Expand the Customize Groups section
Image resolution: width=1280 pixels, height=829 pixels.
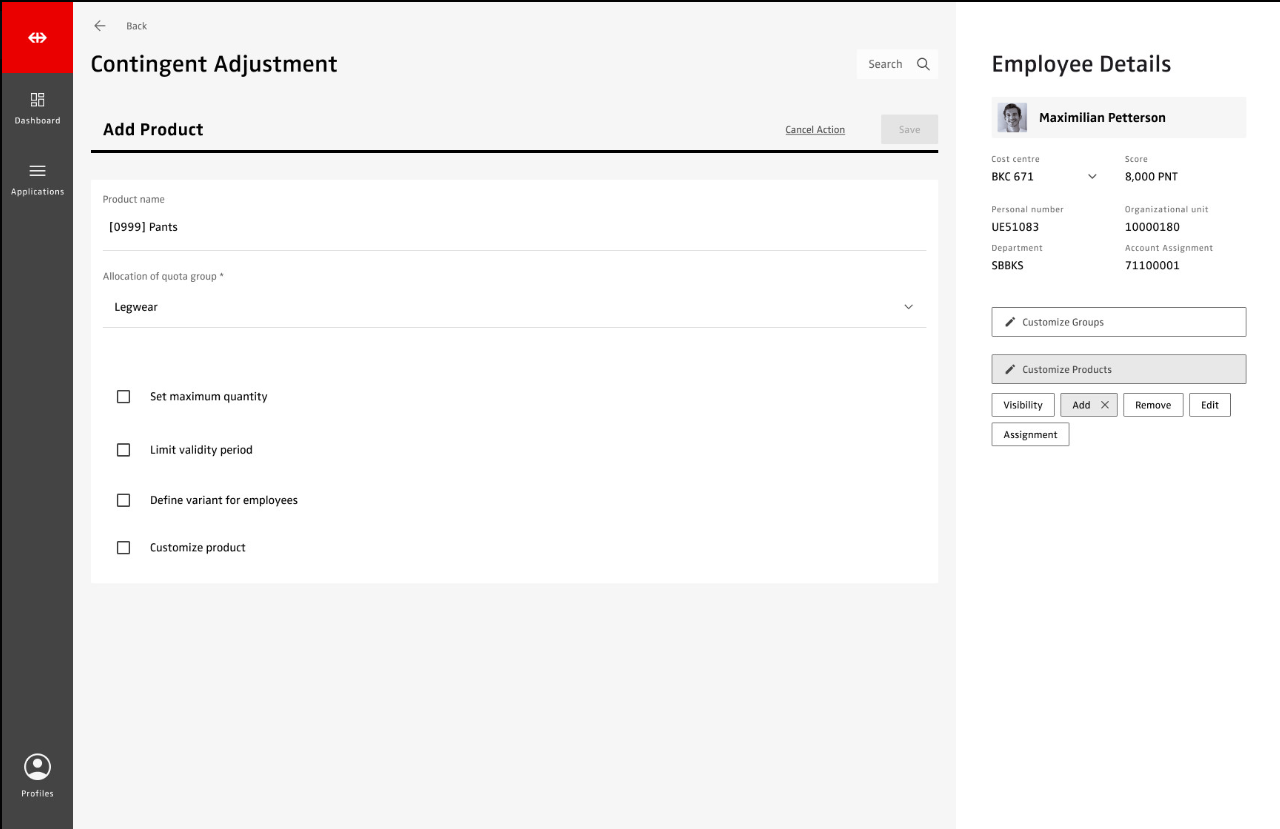1118,322
